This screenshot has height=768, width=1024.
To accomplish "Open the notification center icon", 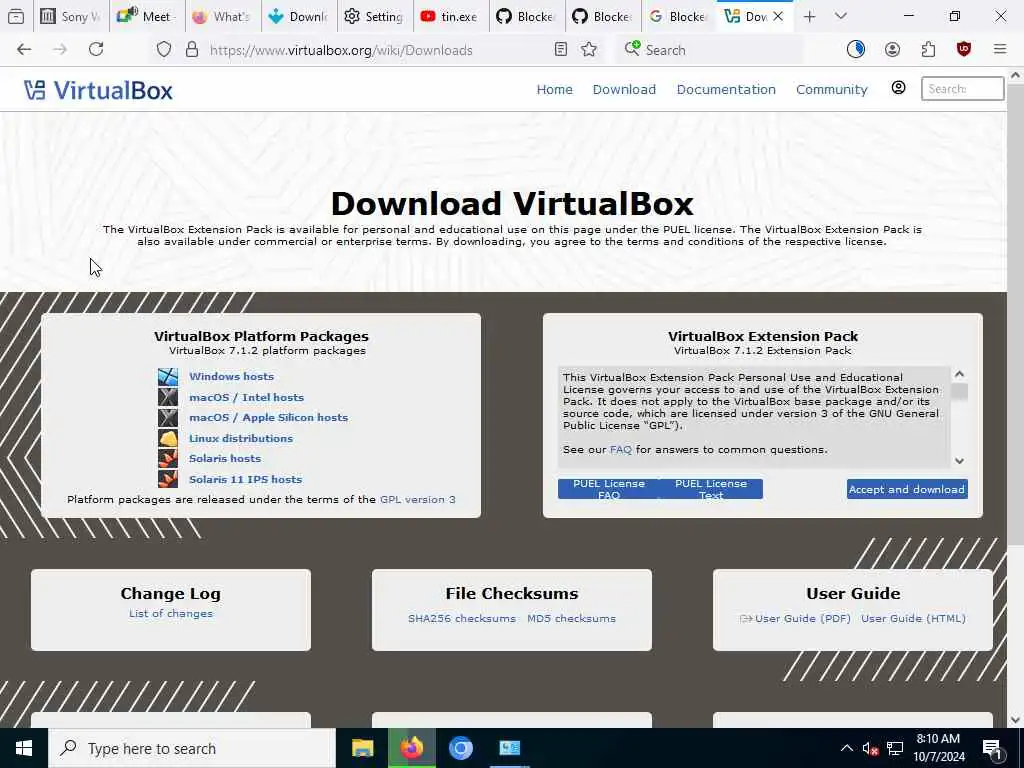I will point(993,749).
